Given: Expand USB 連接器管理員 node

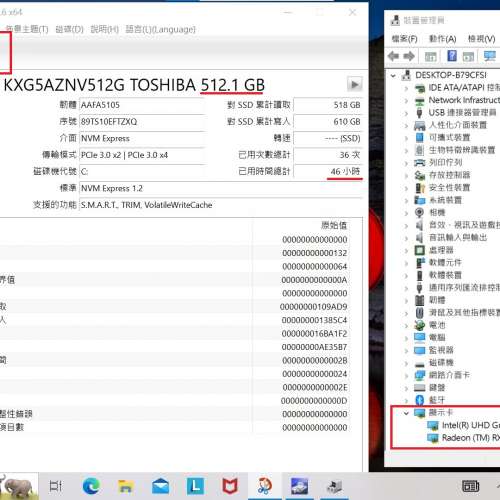Looking at the screenshot, I should 406,113.
